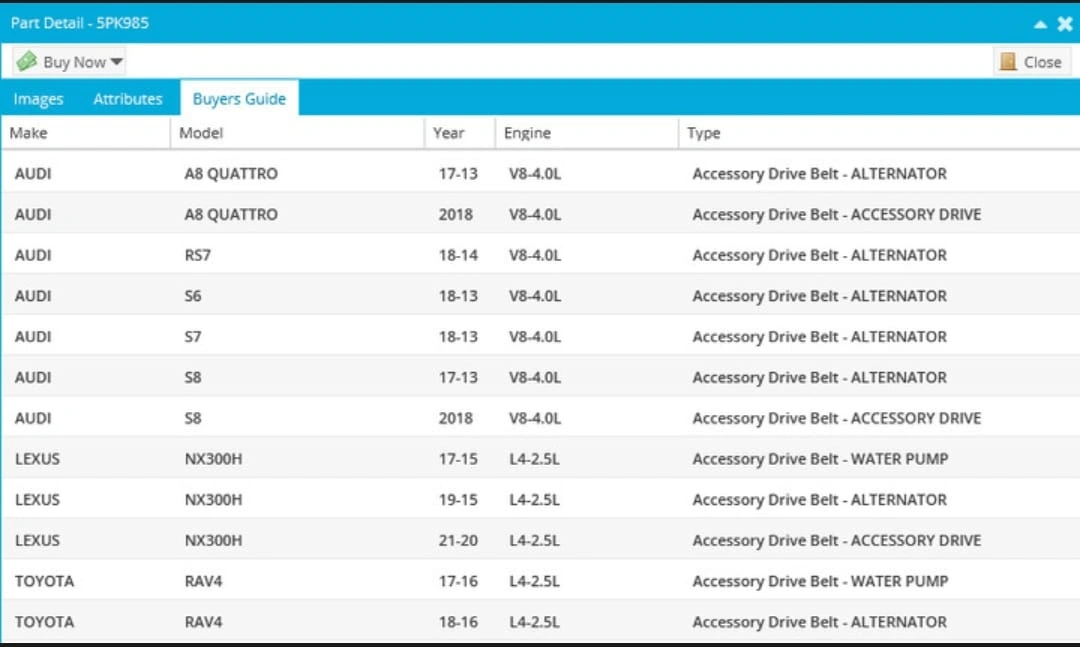This screenshot has width=1080, height=647.
Task: Click the Buy Now money icon
Action: [27, 61]
